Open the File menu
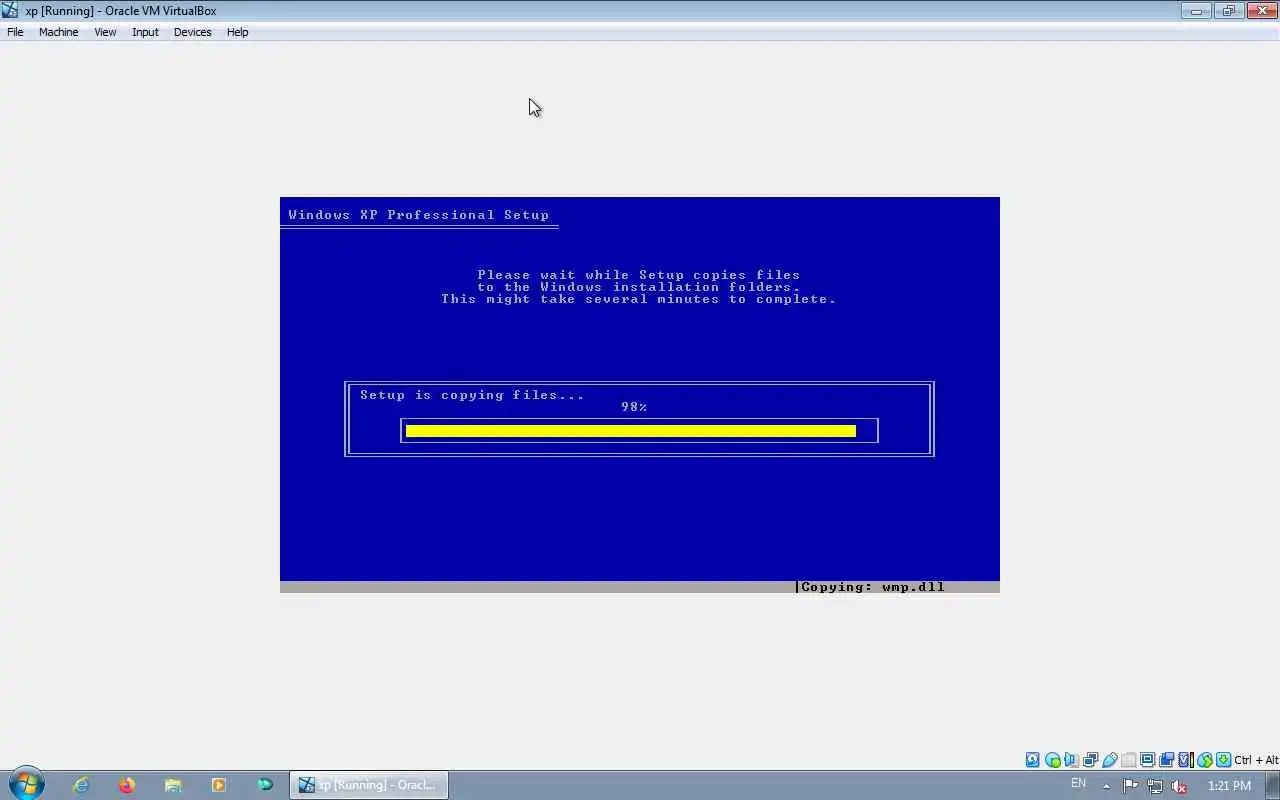The image size is (1280, 800). pyautogui.click(x=15, y=32)
